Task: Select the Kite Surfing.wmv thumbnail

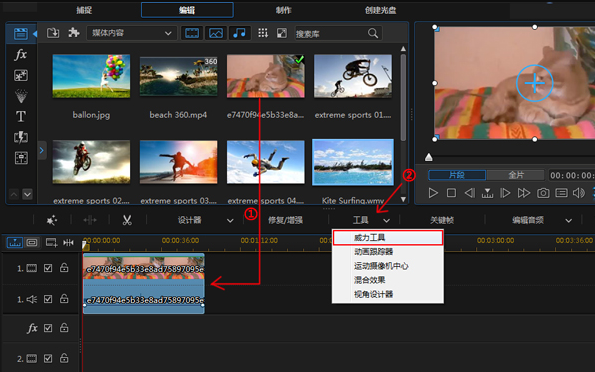Action: click(x=353, y=162)
